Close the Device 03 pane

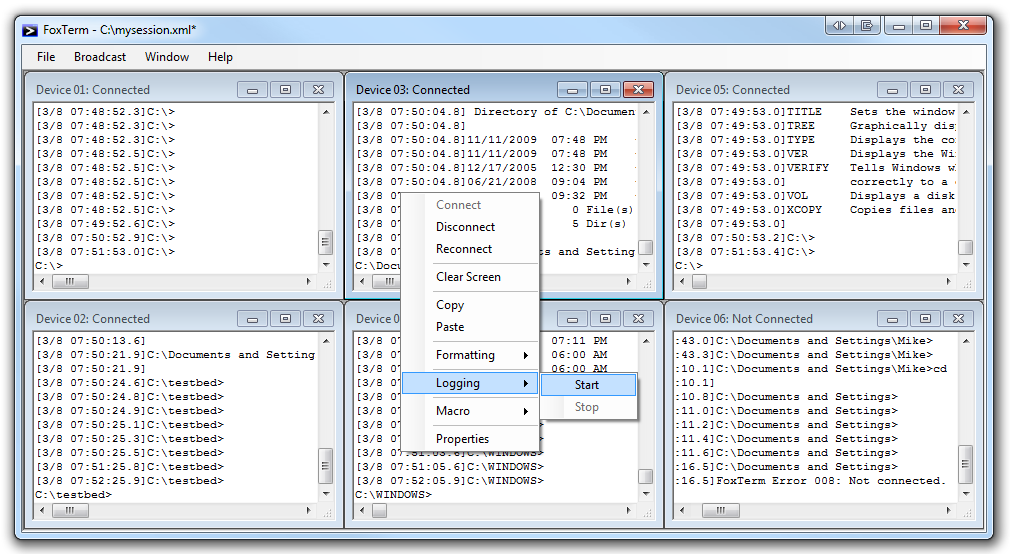coord(638,90)
